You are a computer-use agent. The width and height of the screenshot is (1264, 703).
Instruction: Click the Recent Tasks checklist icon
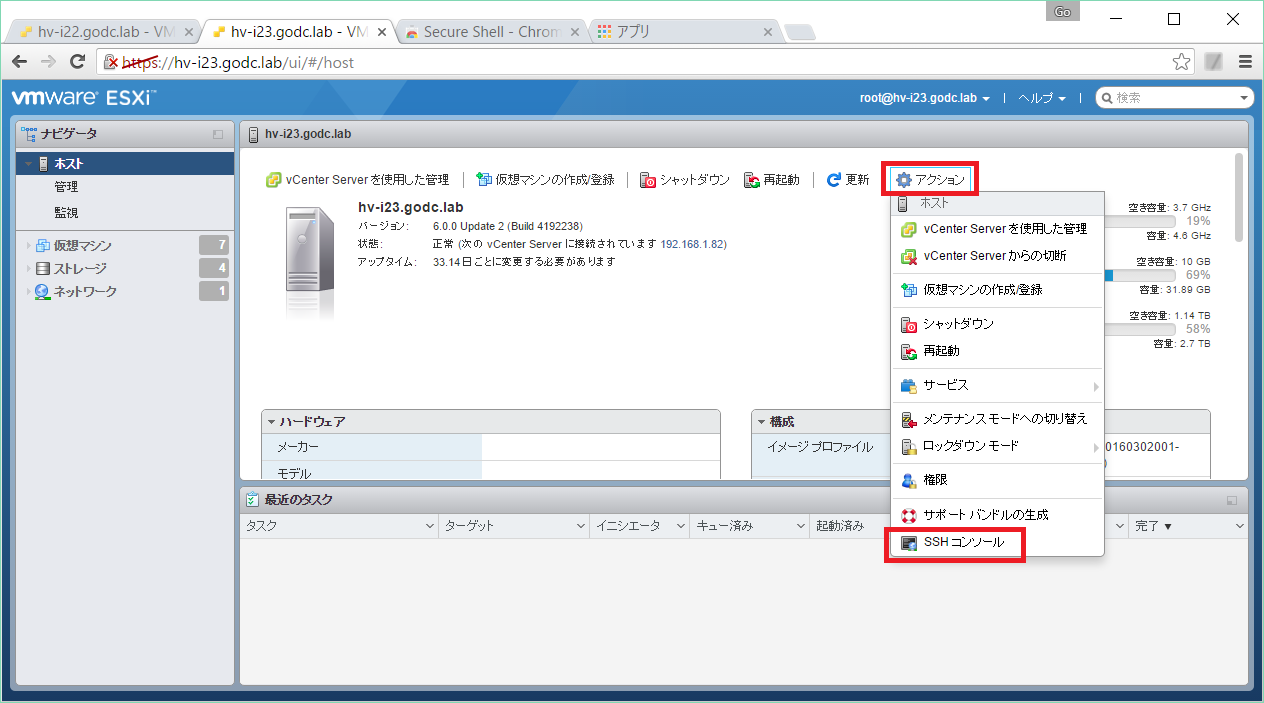252,500
